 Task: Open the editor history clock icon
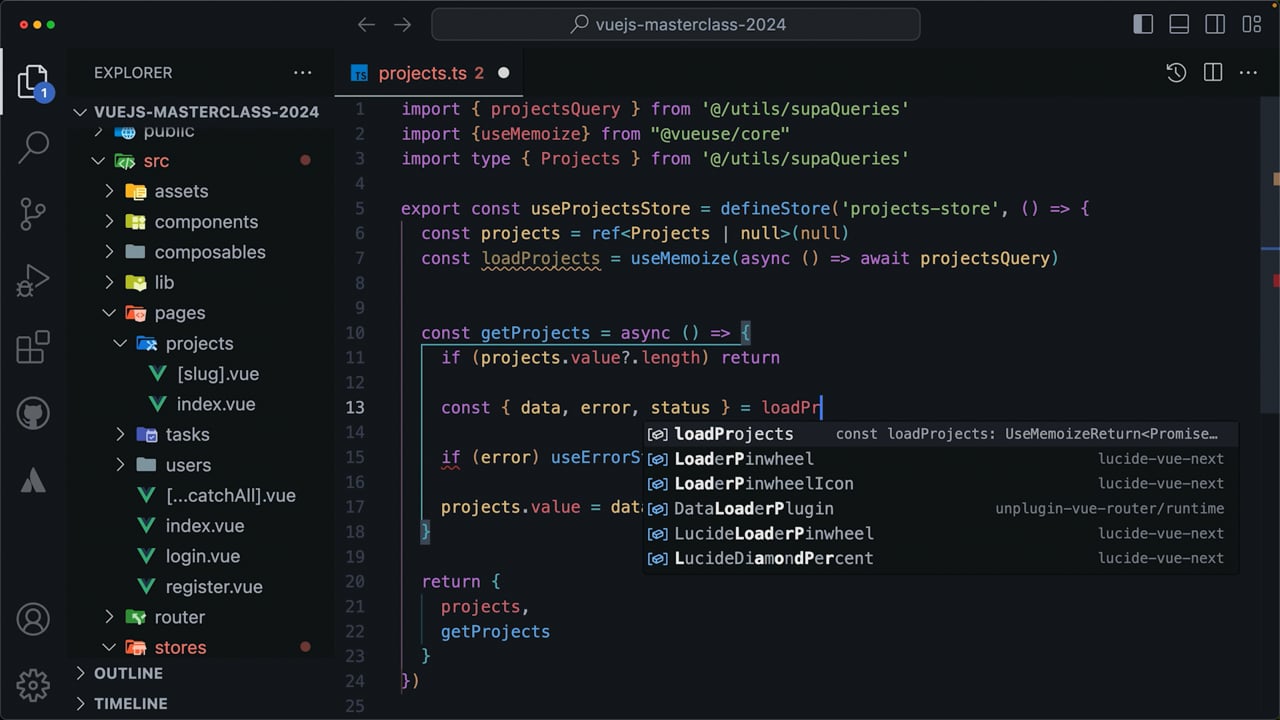click(1176, 72)
